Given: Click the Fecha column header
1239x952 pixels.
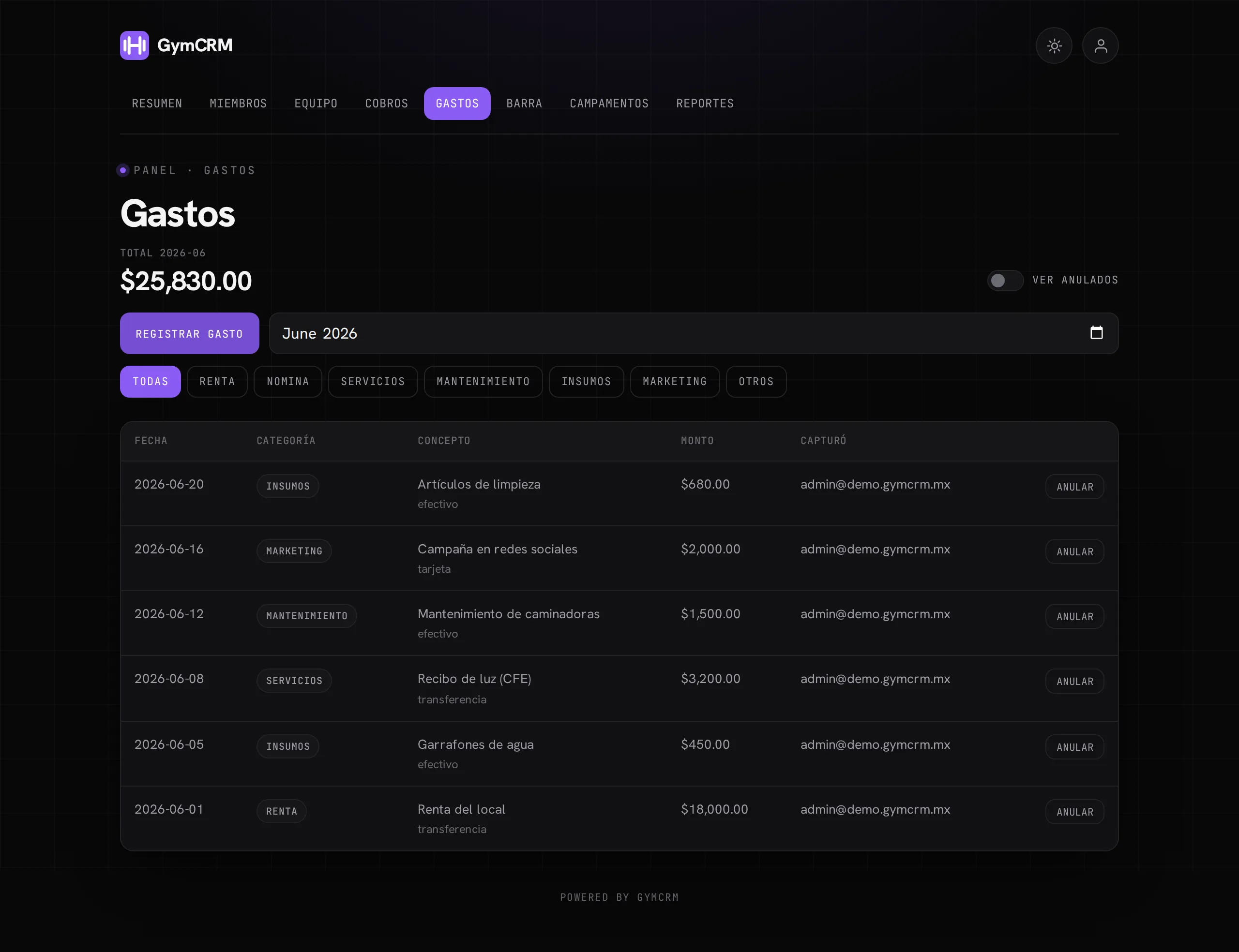Looking at the screenshot, I should (151, 441).
